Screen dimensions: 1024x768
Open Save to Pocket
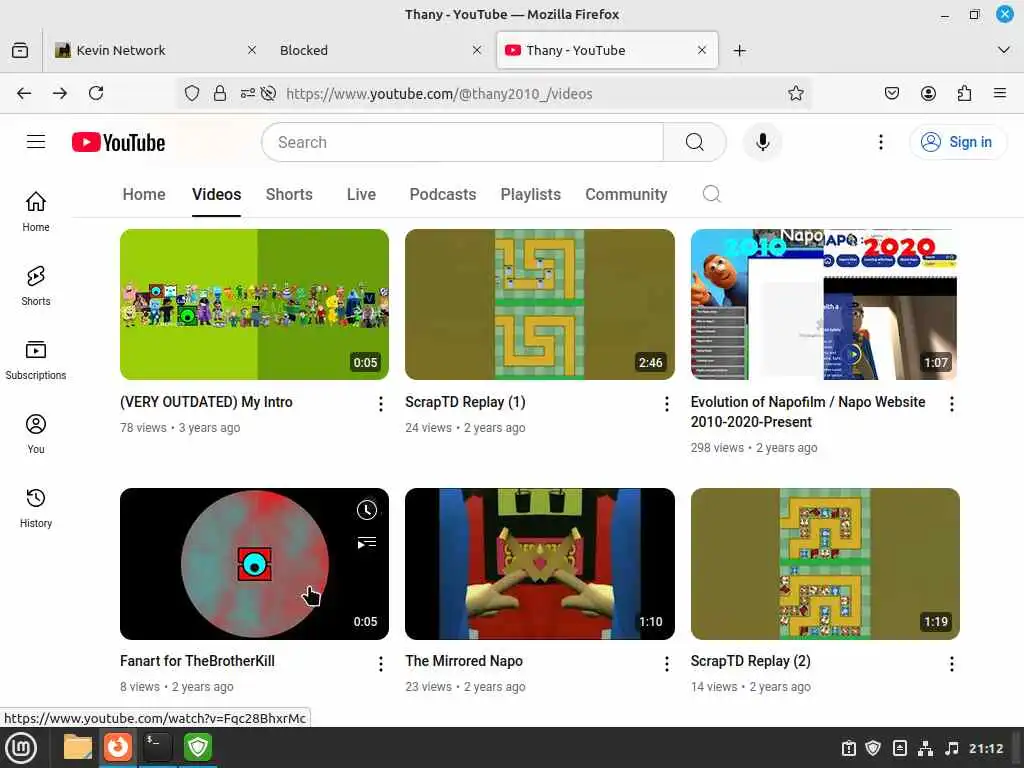891,93
